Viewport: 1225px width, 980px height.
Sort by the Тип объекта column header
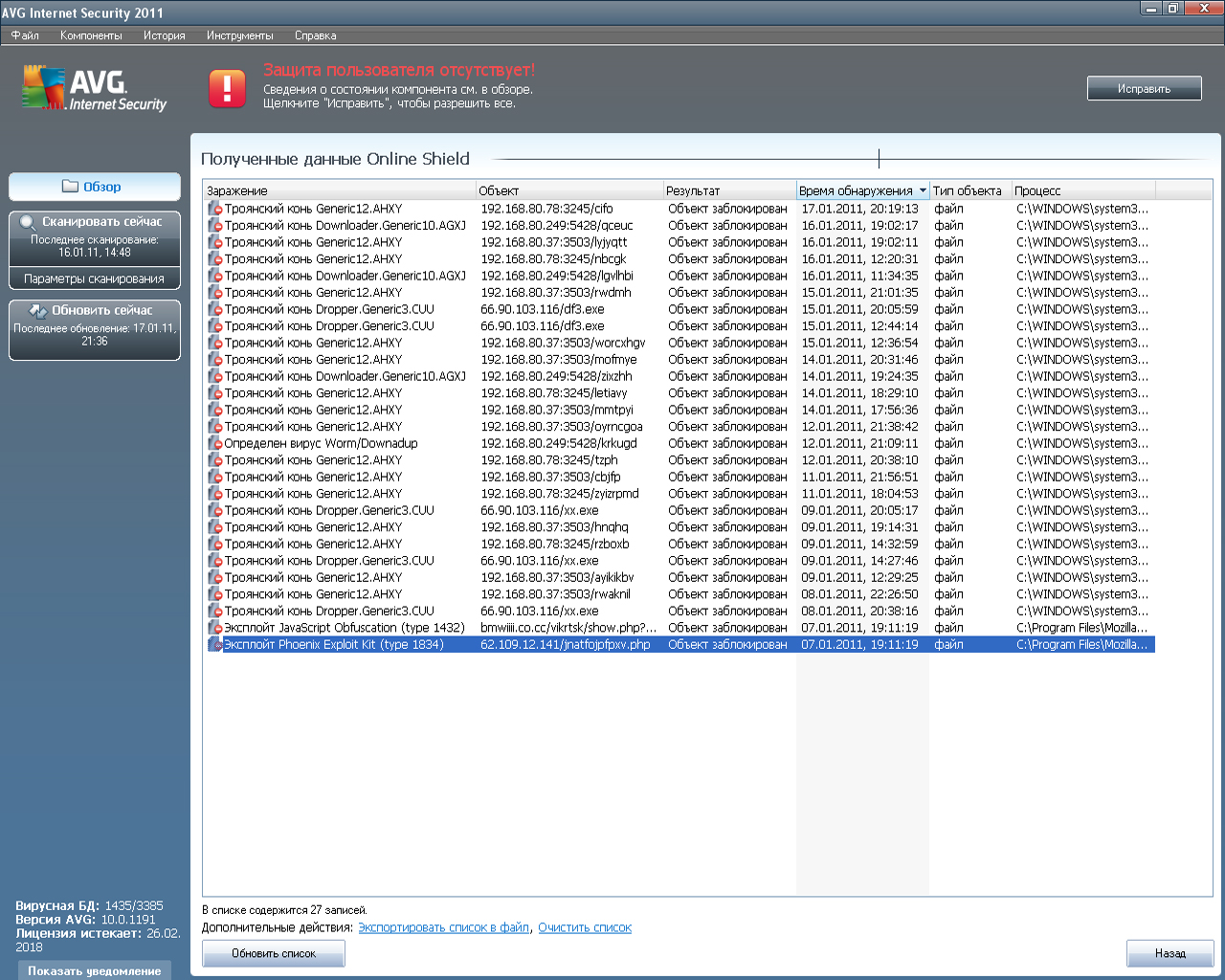pos(970,190)
